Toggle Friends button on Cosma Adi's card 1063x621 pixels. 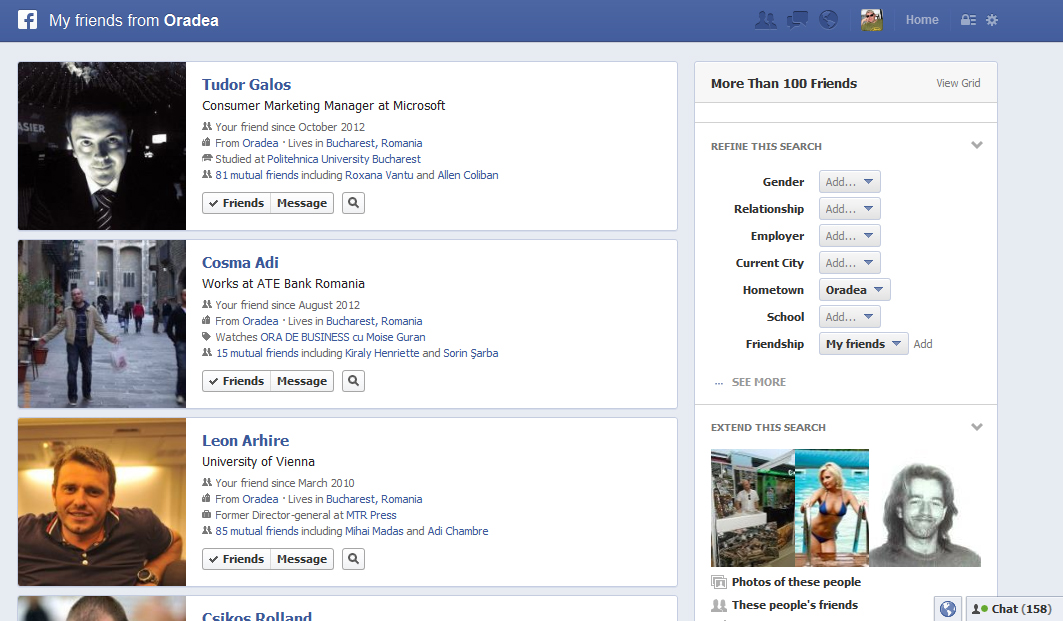point(236,381)
